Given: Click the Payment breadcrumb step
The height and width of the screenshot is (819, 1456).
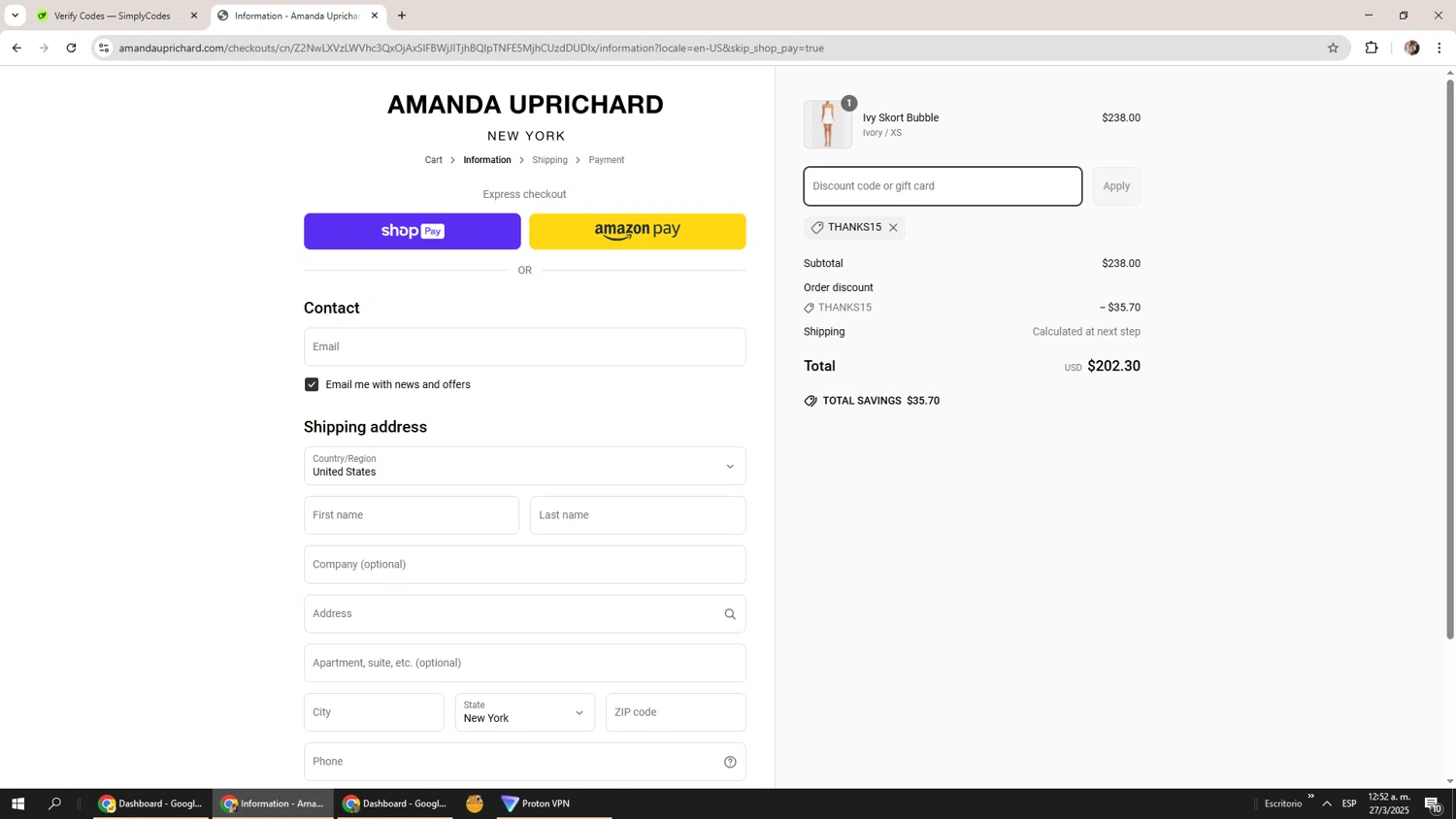Looking at the screenshot, I should 607,160.
